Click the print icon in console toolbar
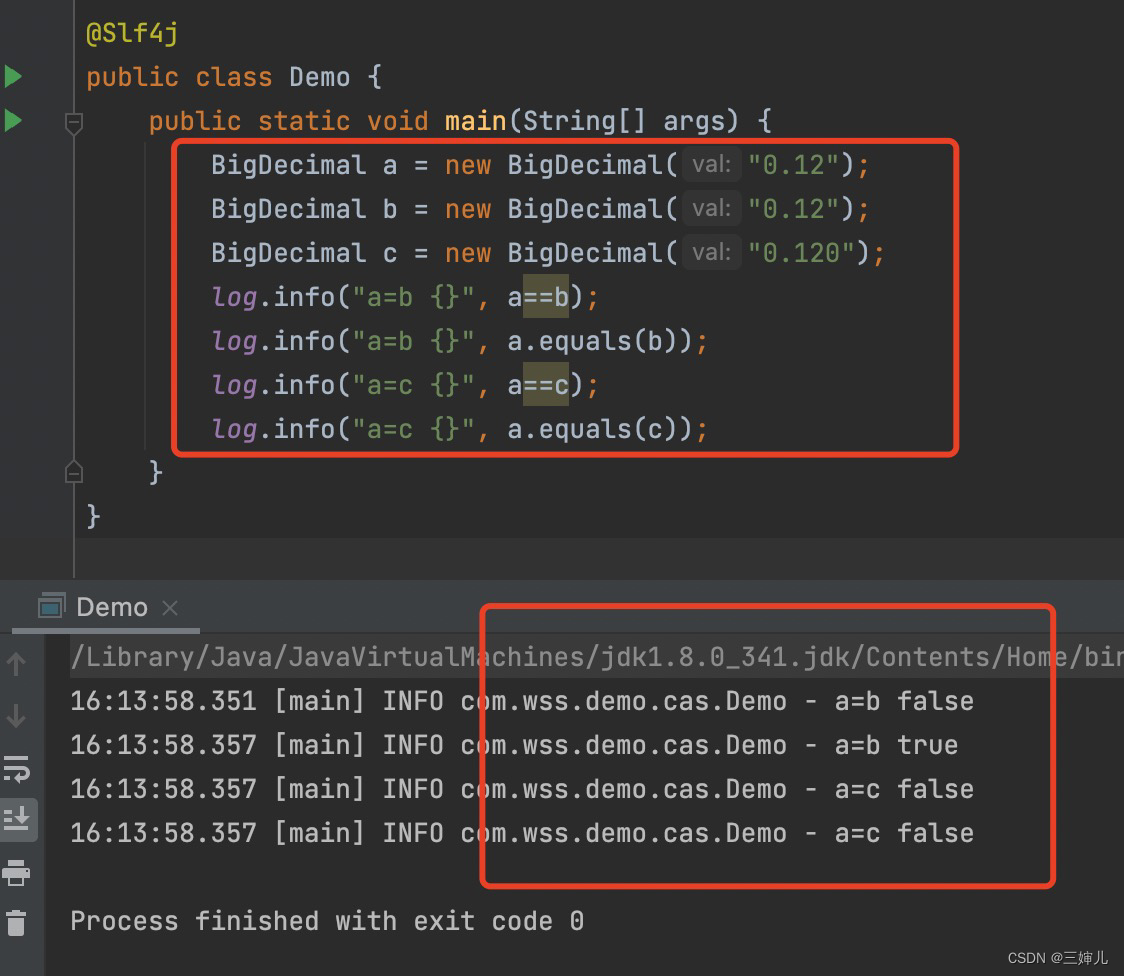Viewport: 1124px width, 976px height. point(17,873)
